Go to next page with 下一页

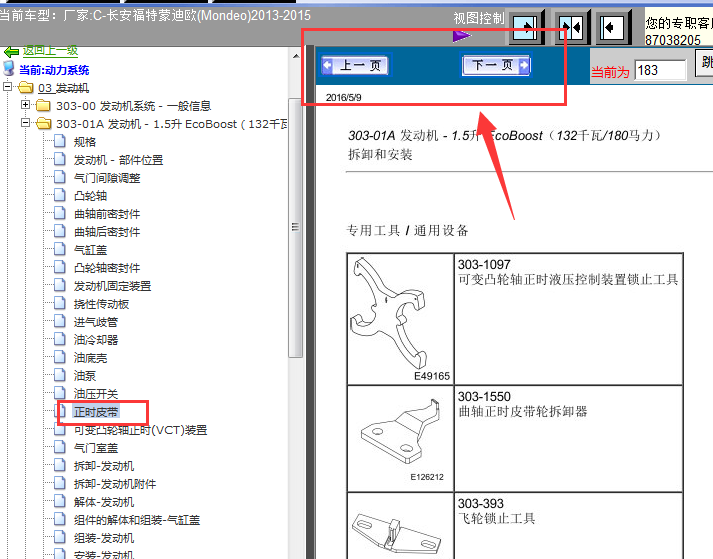(x=496, y=65)
